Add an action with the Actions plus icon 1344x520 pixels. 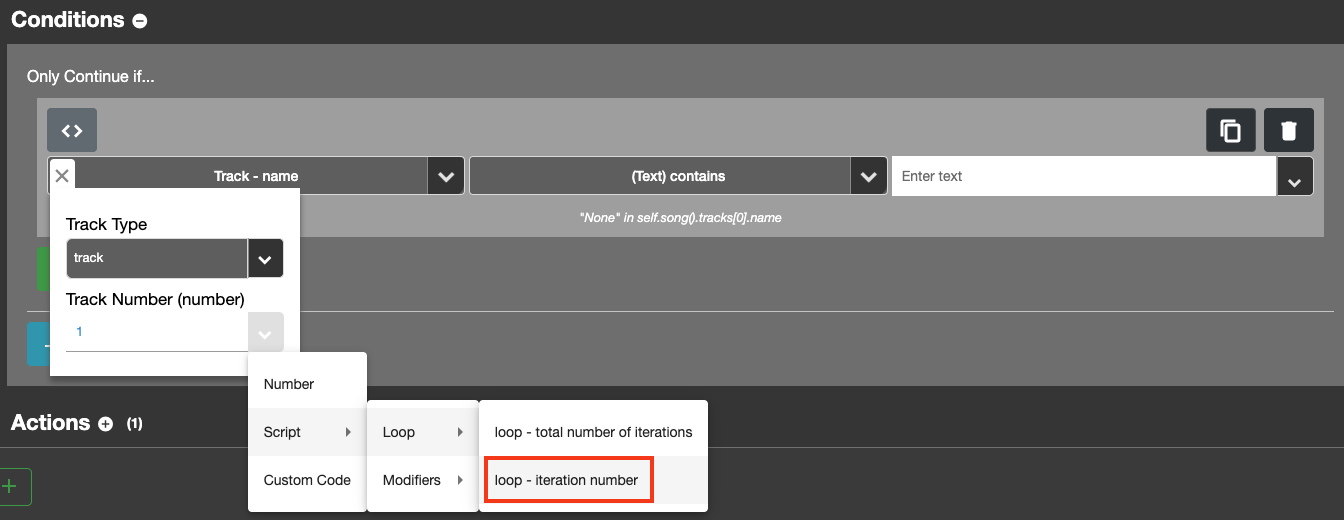click(x=106, y=424)
